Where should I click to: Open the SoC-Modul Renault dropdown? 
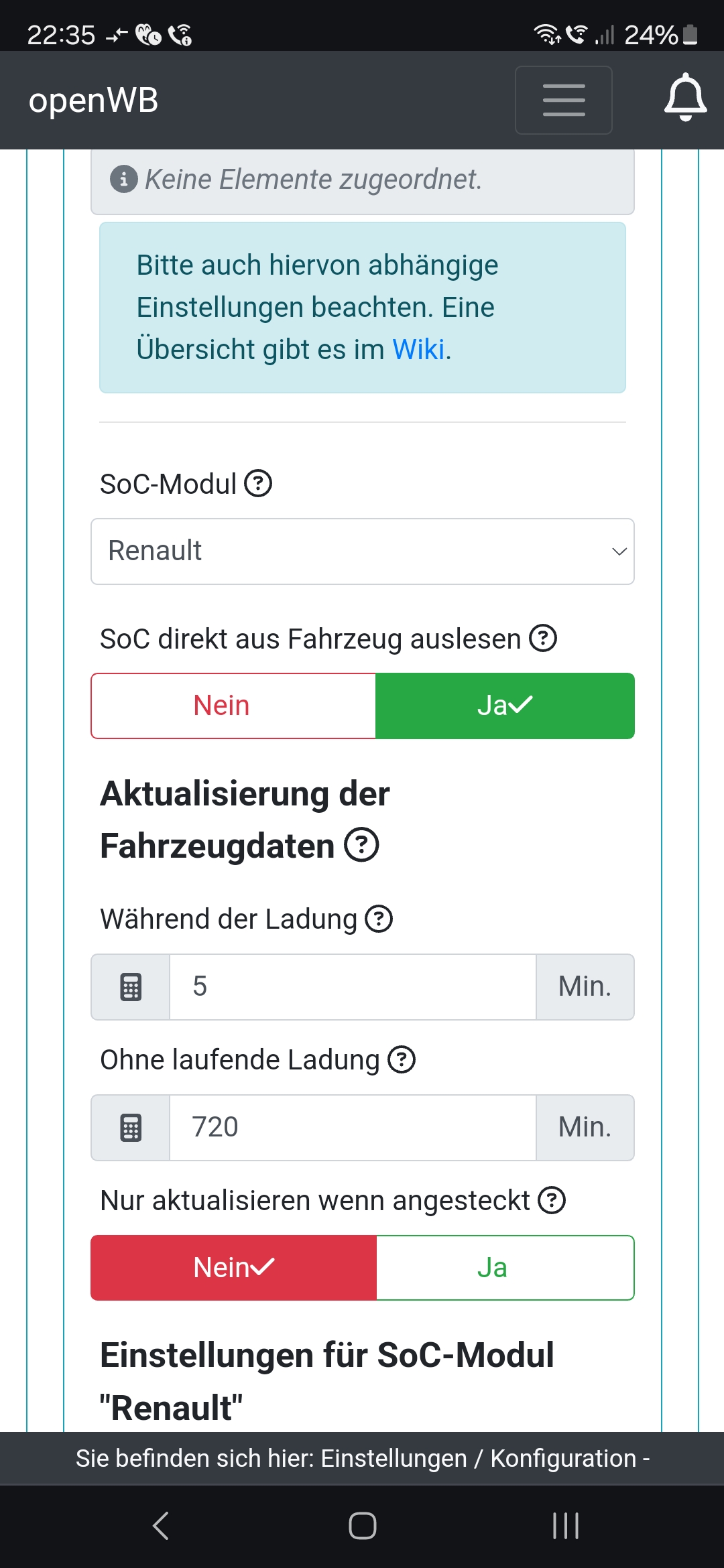point(362,551)
